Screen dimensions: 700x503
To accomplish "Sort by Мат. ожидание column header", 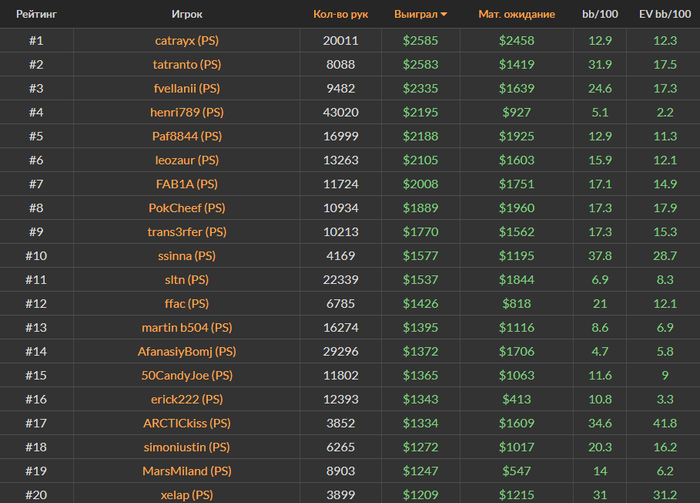I will coord(517,14).
